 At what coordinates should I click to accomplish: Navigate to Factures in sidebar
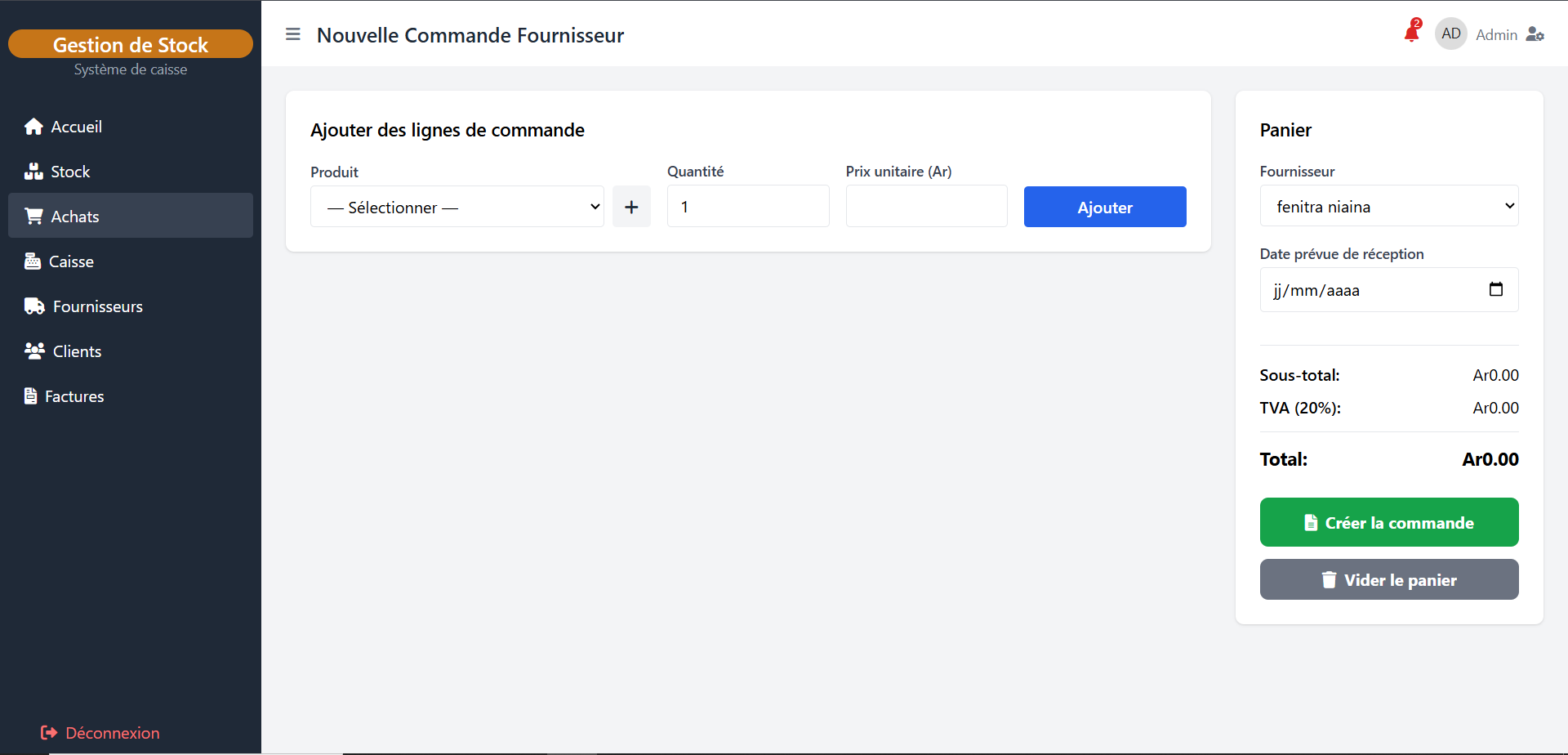73,396
